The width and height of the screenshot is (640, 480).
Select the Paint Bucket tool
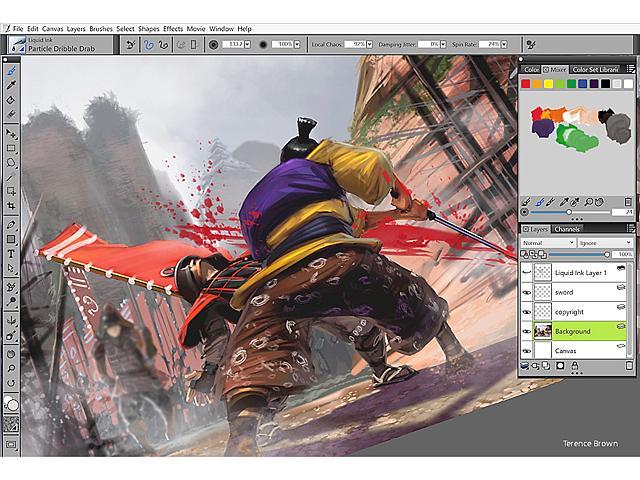tap(11, 100)
